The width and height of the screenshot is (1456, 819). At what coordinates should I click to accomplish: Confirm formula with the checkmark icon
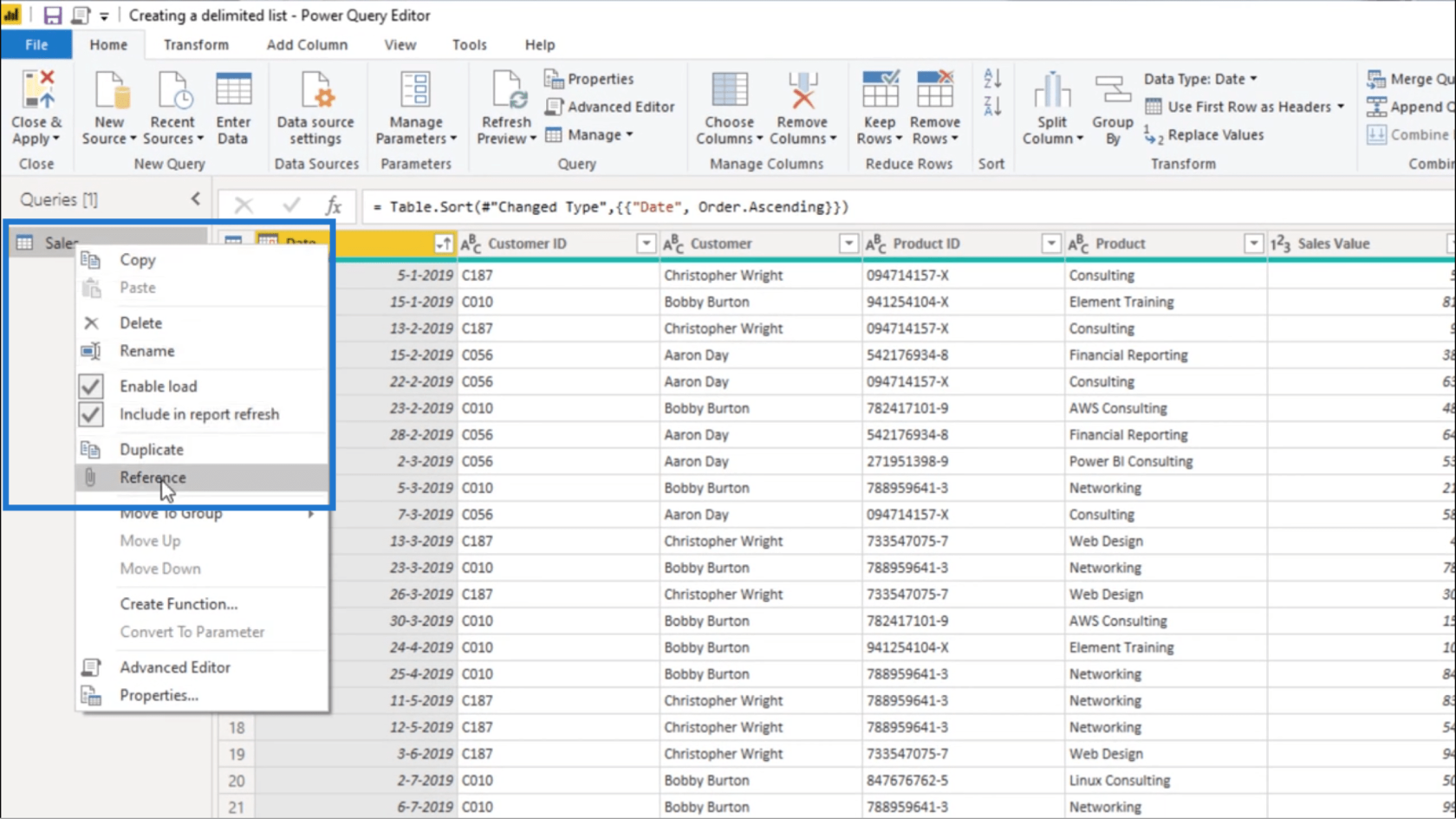tap(291, 205)
